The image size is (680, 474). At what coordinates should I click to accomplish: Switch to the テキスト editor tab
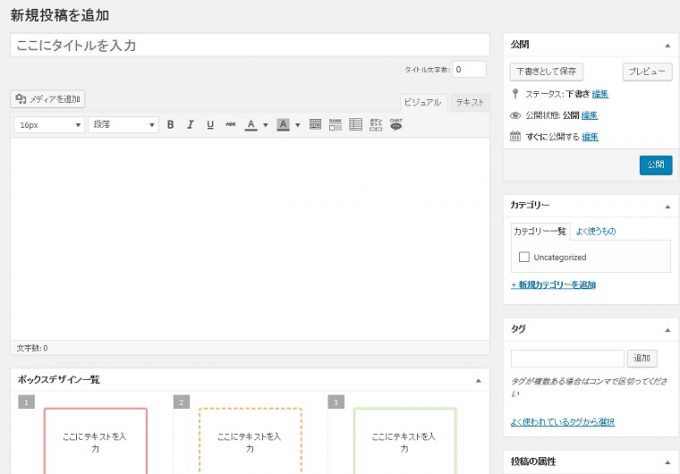click(x=470, y=103)
